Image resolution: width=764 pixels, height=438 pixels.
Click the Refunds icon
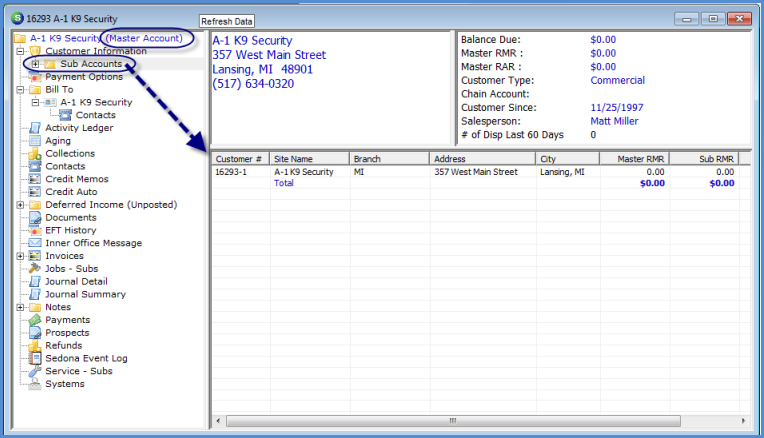click(35, 345)
